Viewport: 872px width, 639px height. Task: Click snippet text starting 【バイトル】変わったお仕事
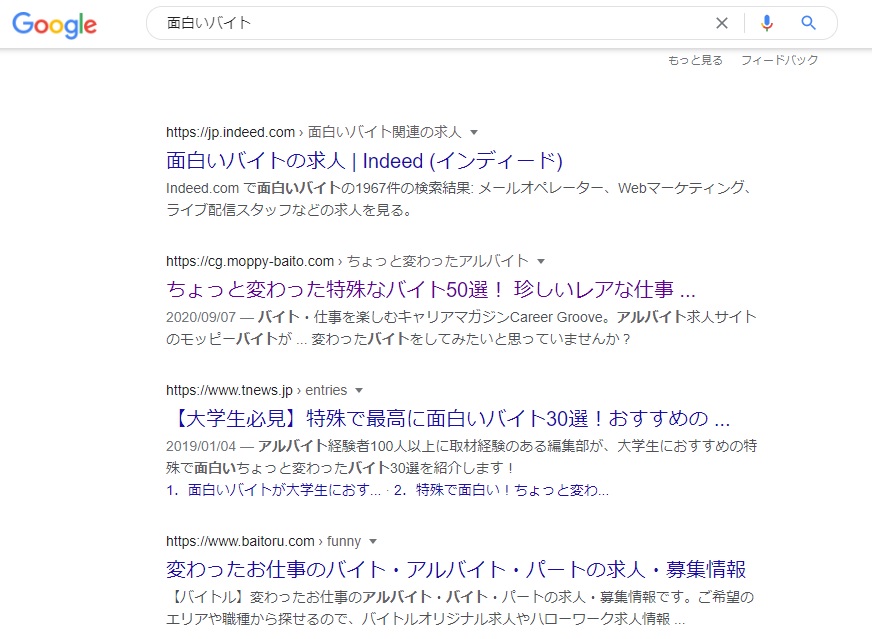click(460, 608)
